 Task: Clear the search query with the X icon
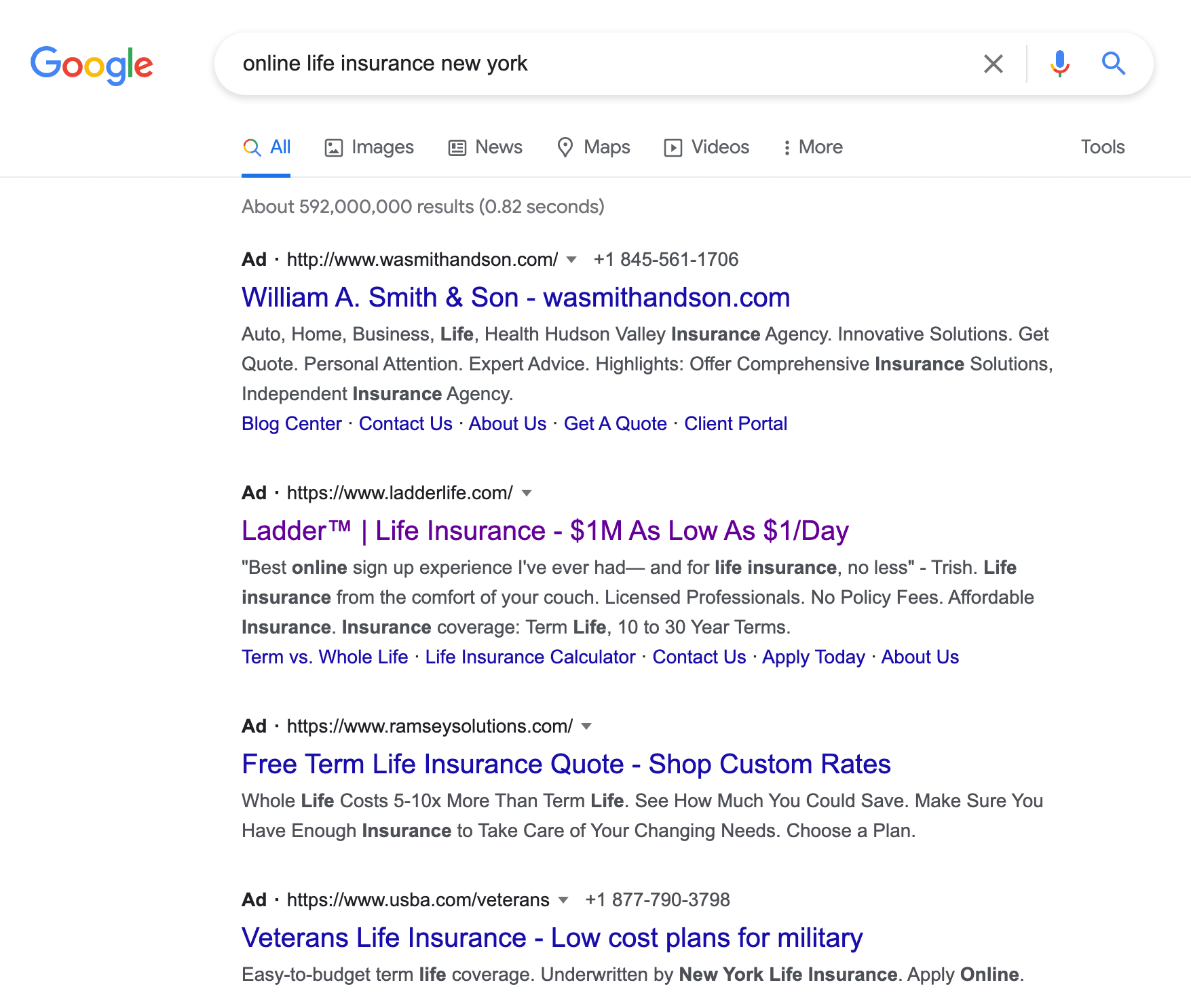click(x=993, y=63)
